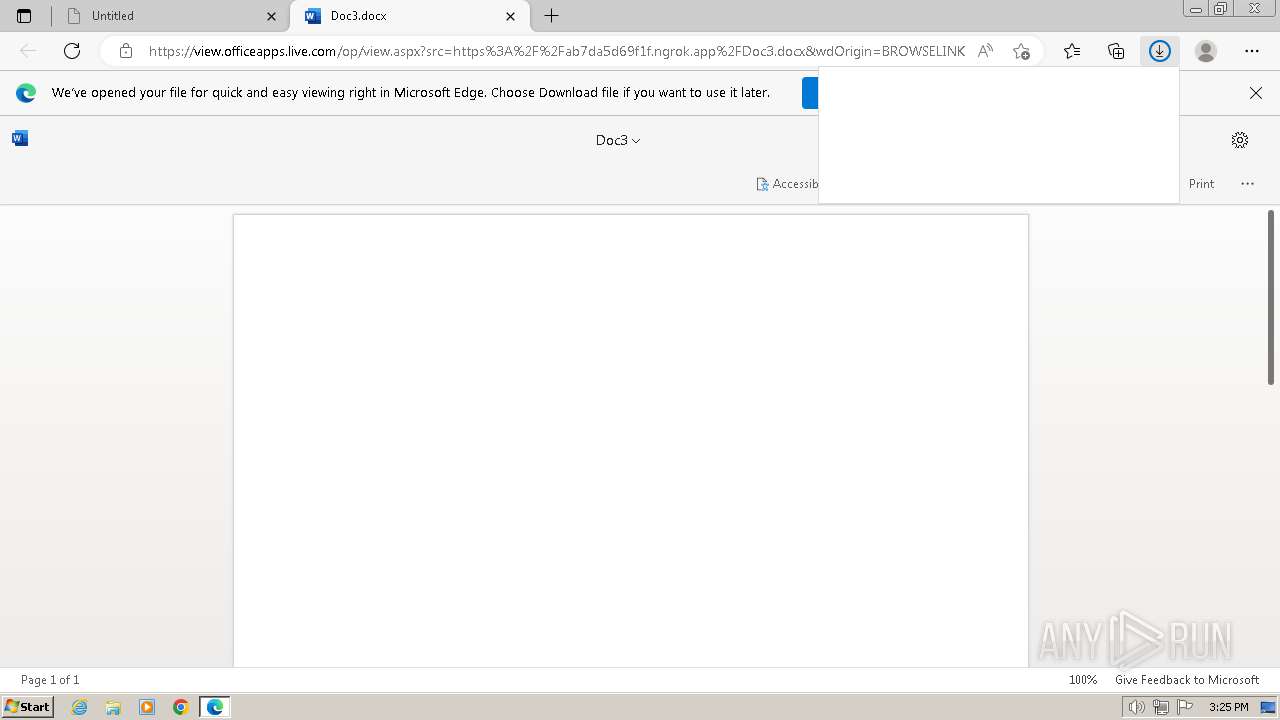1280x720 pixels.
Task: Close the Untitled tab
Action: 271,16
